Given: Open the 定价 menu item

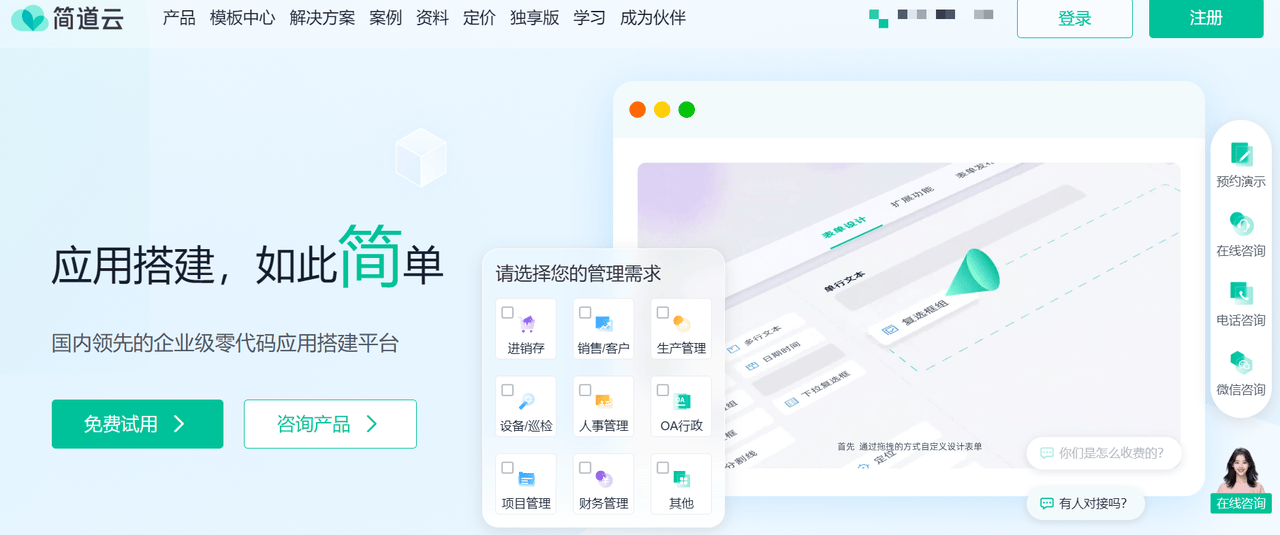Looking at the screenshot, I should click(x=479, y=18).
